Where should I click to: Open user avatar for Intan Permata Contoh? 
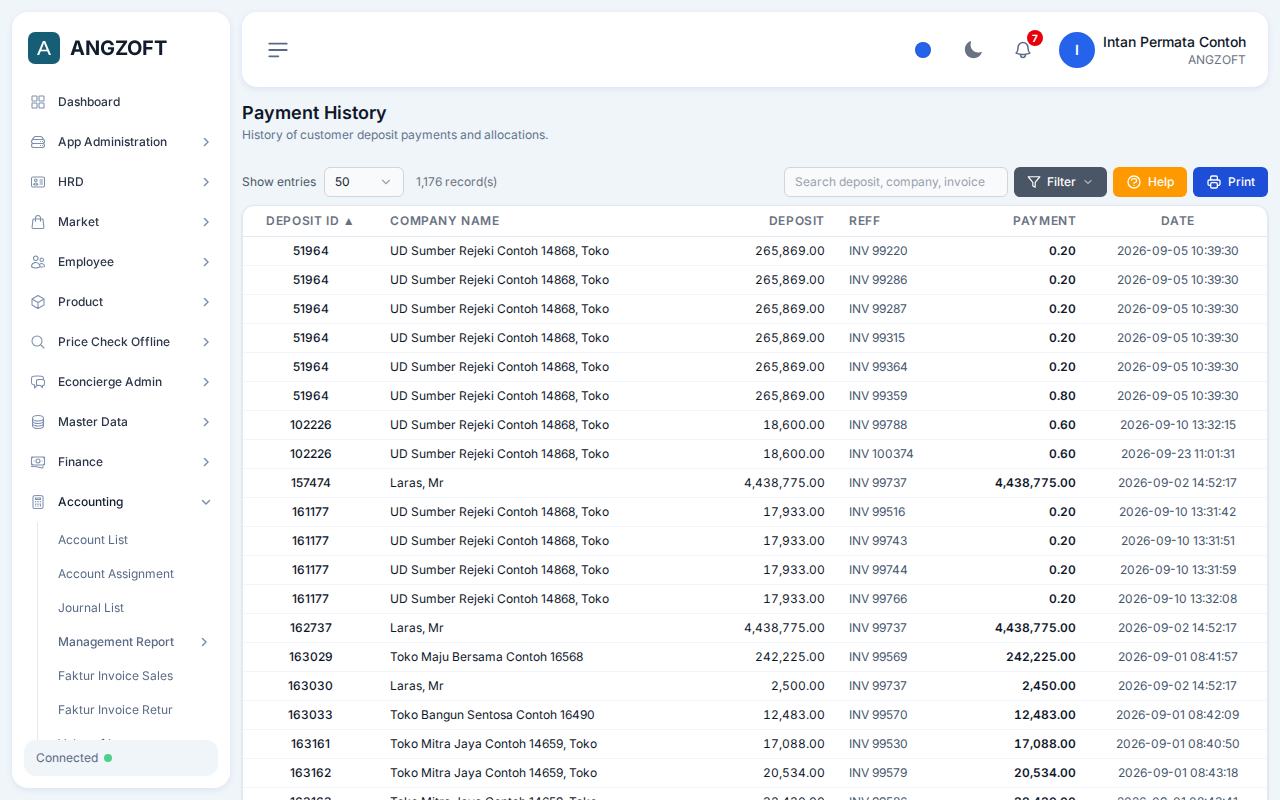(1077, 50)
